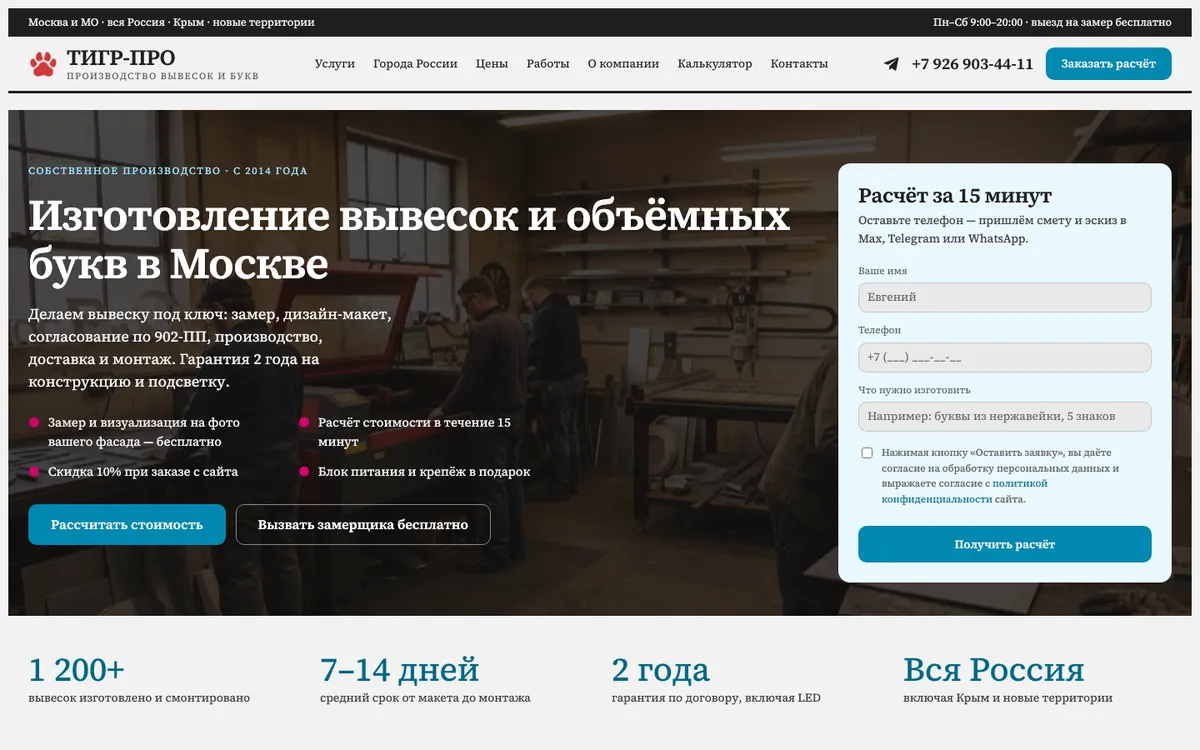Focus the Телефон input field
Image resolution: width=1200 pixels, height=750 pixels.
[1004, 357]
